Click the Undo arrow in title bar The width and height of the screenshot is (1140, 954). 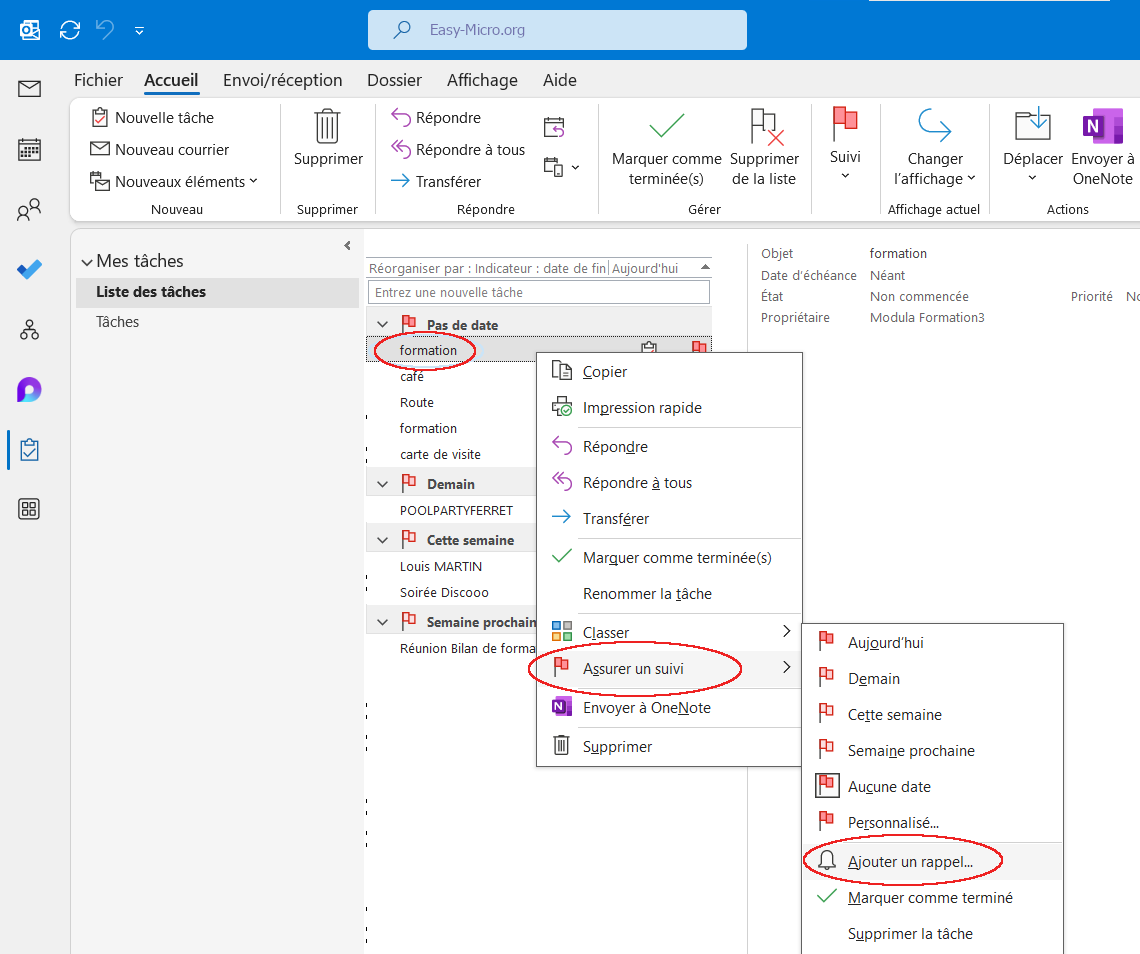pyautogui.click(x=105, y=30)
